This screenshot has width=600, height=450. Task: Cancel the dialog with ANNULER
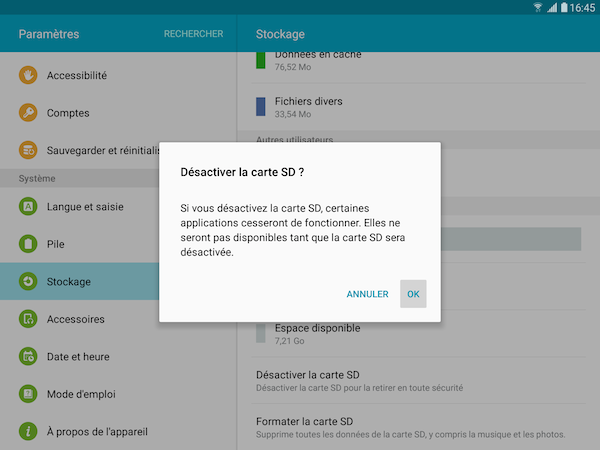click(x=367, y=294)
